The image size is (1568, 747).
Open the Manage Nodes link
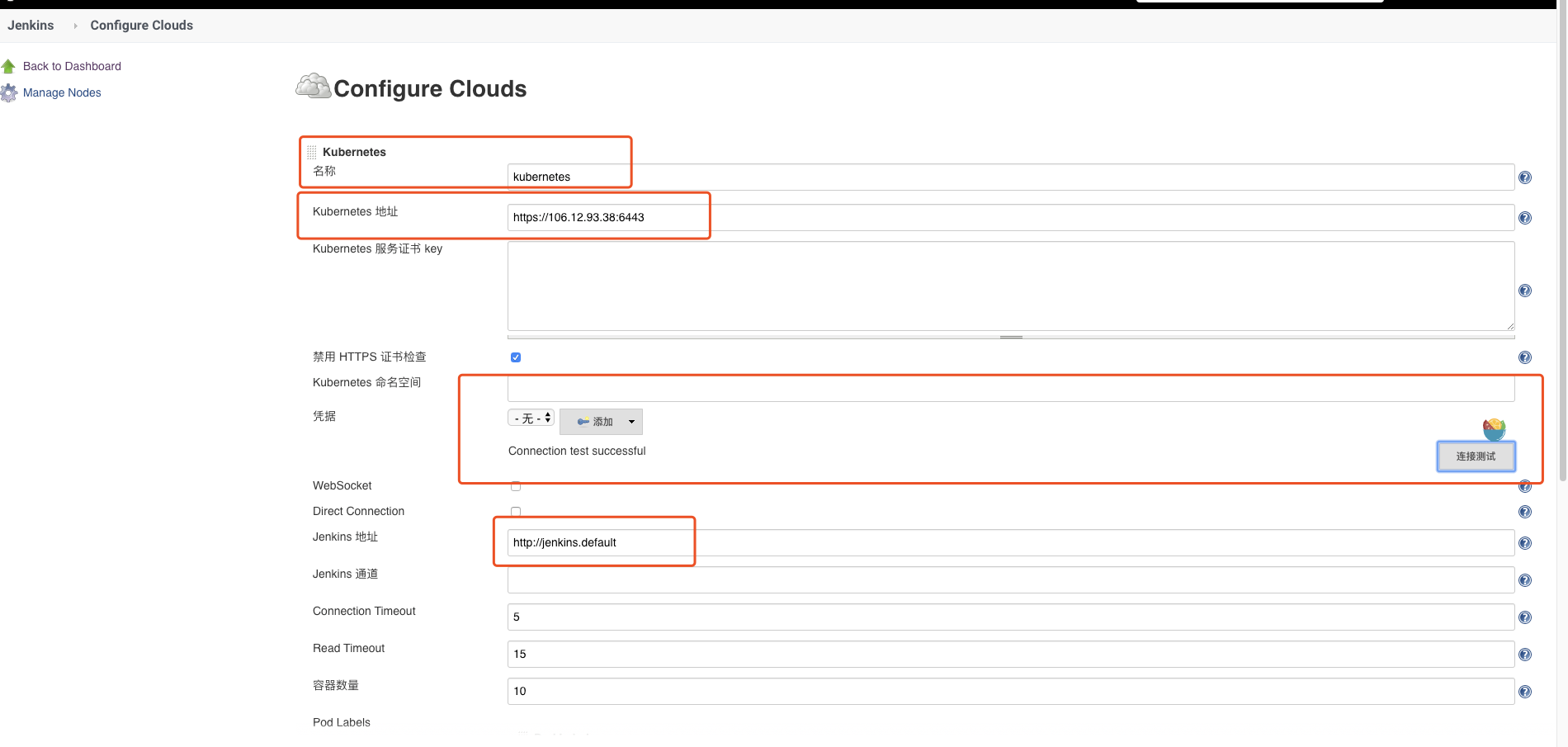coord(62,92)
